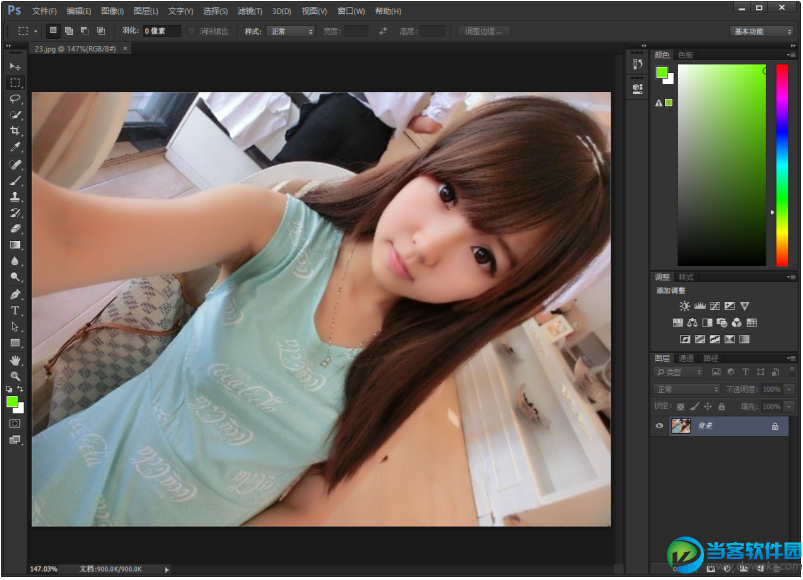Select the Zoom tool
The width and height of the screenshot is (803, 580).
click(x=15, y=376)
